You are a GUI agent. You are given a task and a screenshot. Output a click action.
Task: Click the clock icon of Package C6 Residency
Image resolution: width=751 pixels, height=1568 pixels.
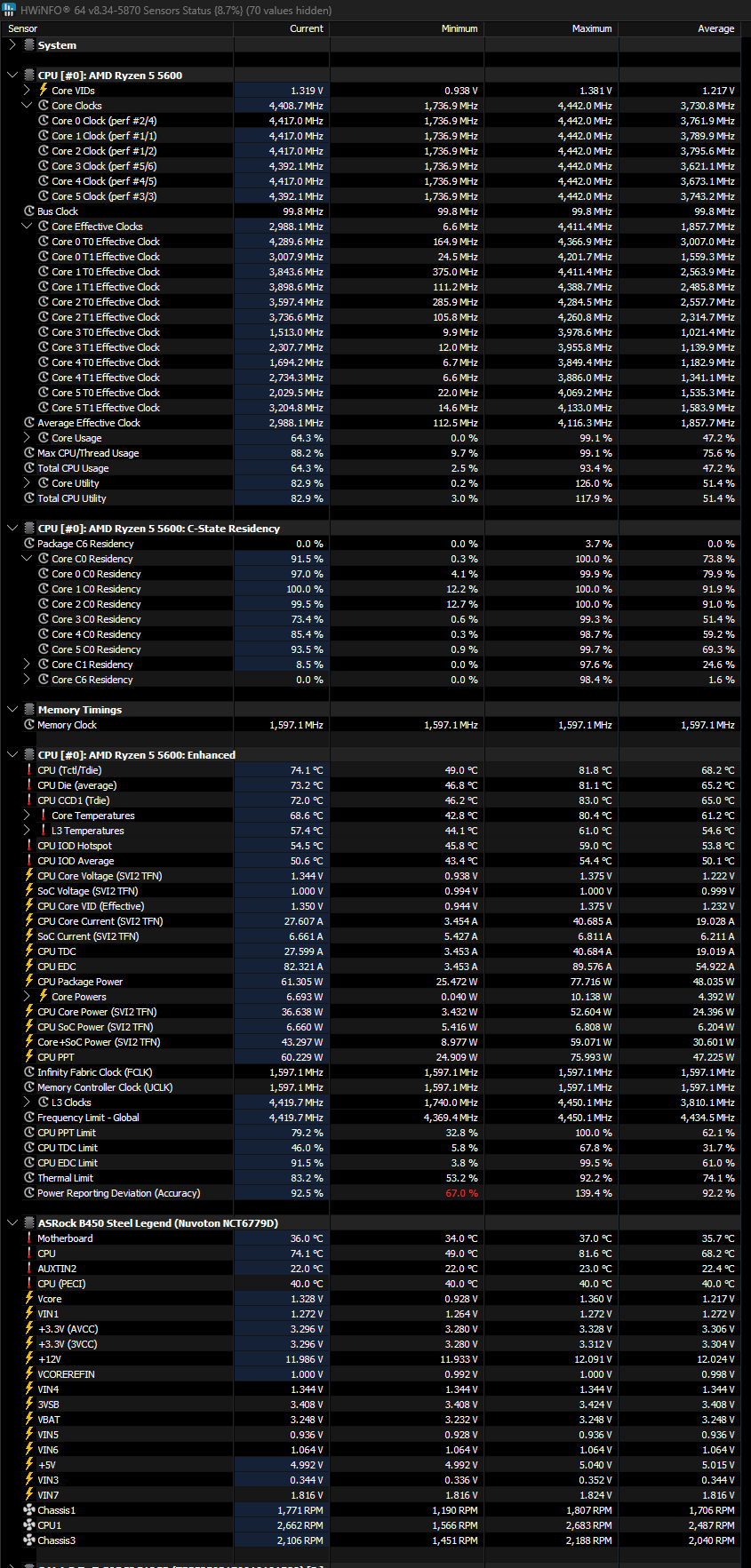(29, 543)
